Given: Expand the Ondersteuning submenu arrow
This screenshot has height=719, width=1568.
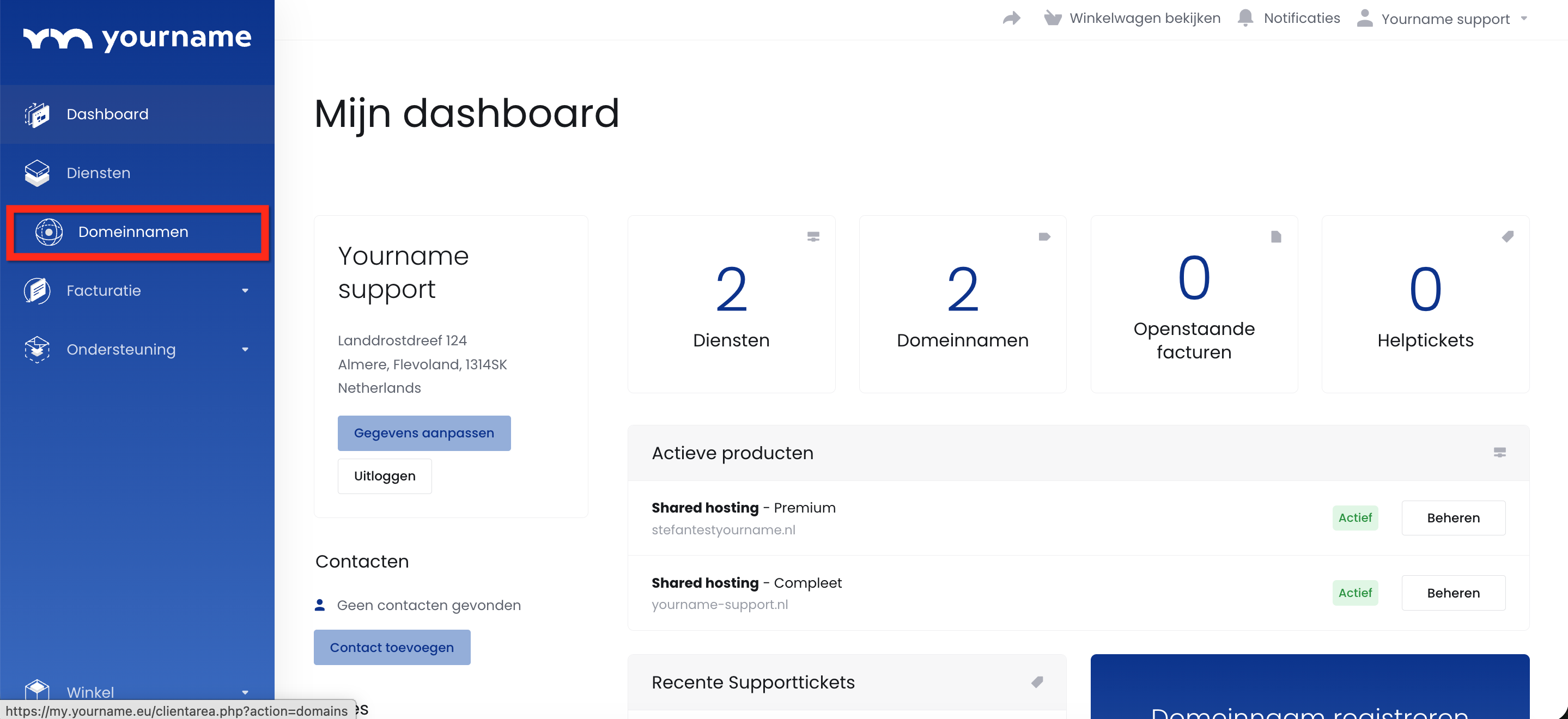Looking at the screenshot, I should (x=245, y=350).
